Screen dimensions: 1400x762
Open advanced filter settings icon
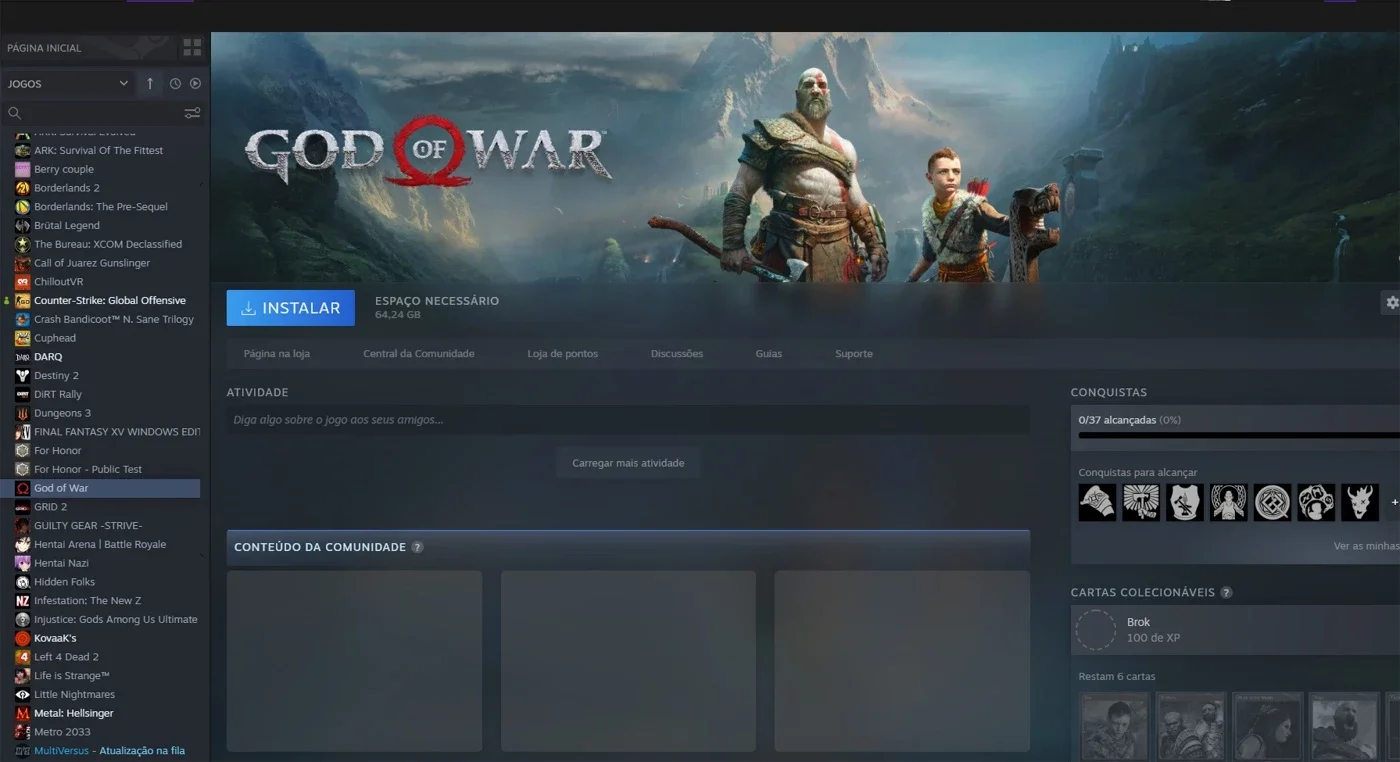[x=192, y=113]
